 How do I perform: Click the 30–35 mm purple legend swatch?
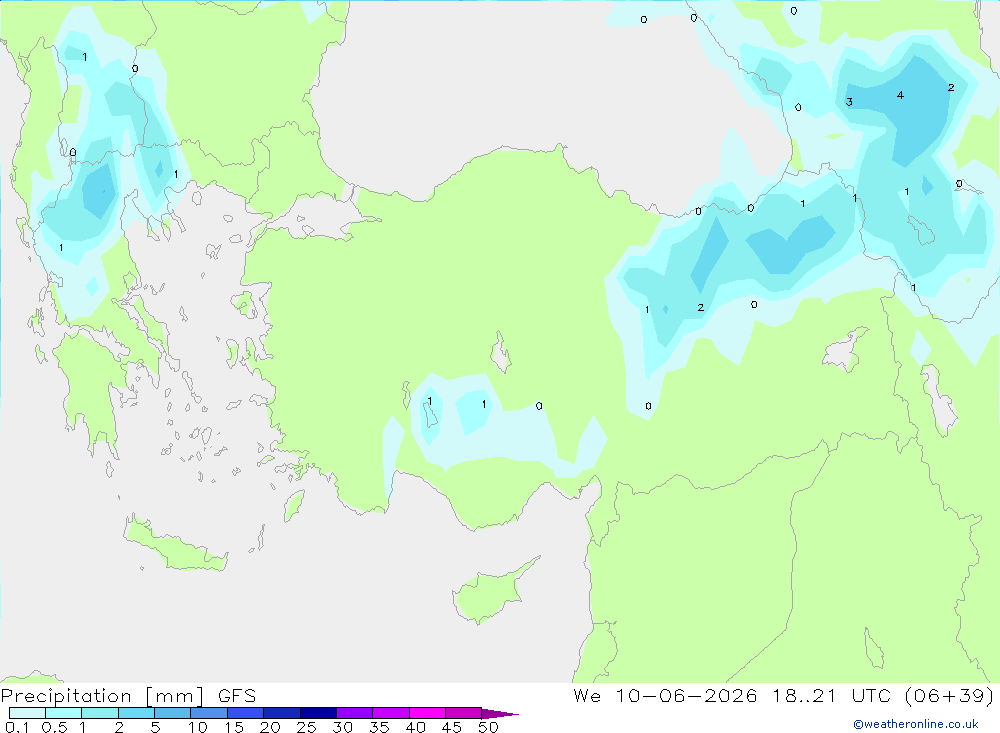coord(355,713)
